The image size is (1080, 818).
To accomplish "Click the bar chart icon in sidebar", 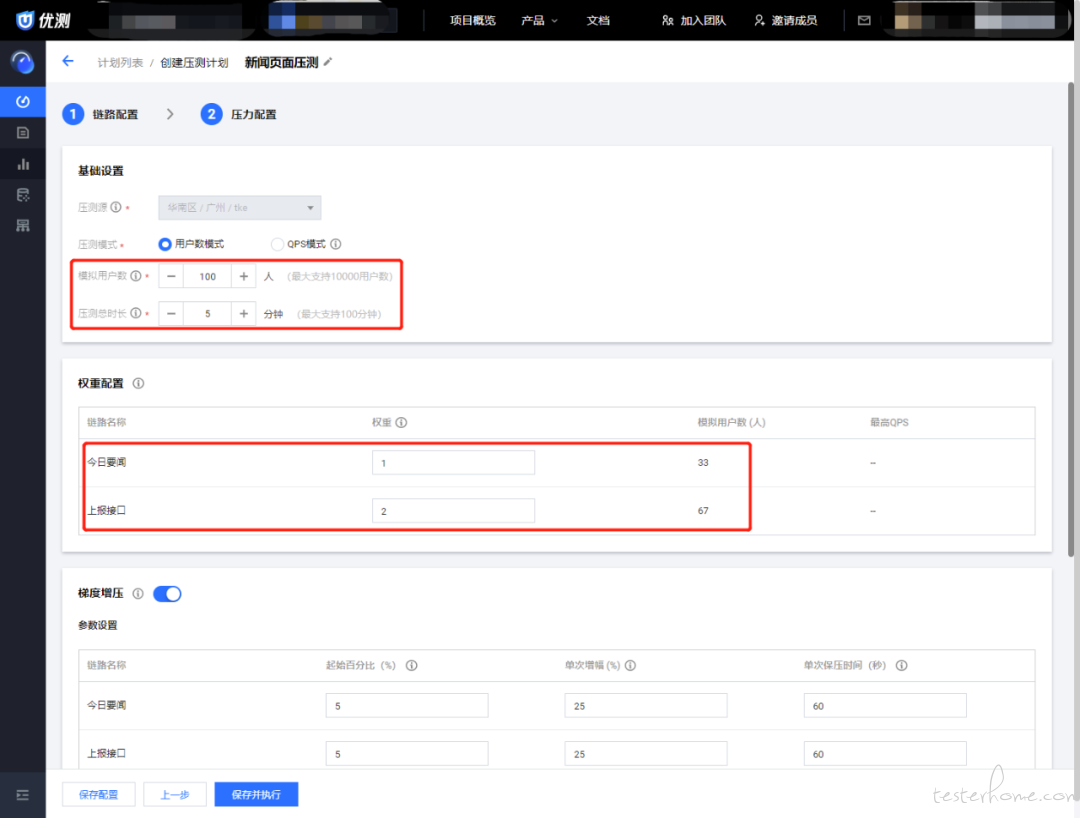I will coord(22,164).
